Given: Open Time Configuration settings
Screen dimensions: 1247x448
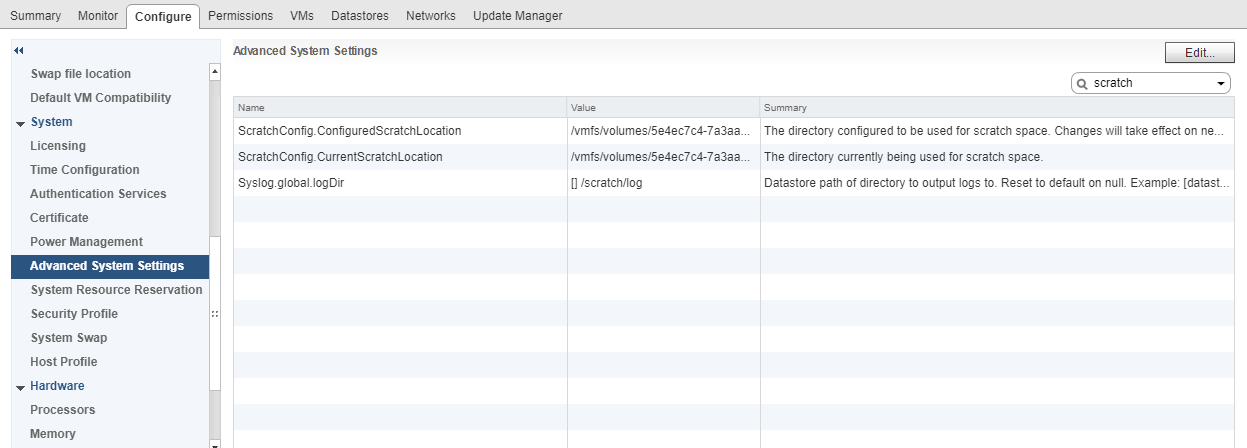Looking at the screenshot, I should [x=85, y=170].
